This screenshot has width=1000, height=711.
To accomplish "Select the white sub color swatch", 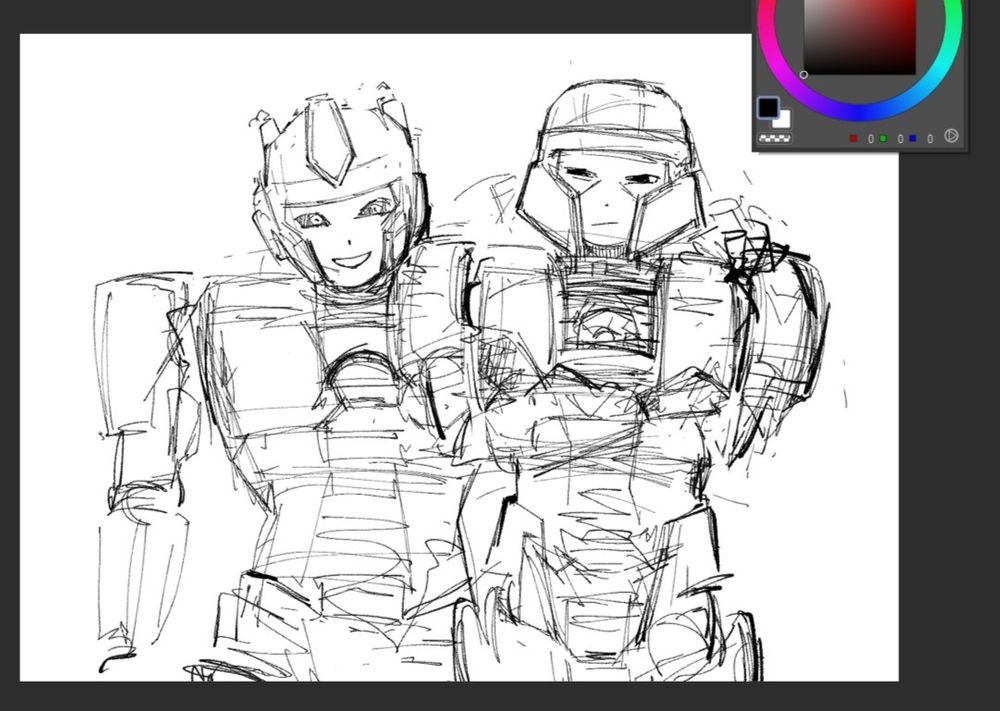I will [x=784, y=121].
